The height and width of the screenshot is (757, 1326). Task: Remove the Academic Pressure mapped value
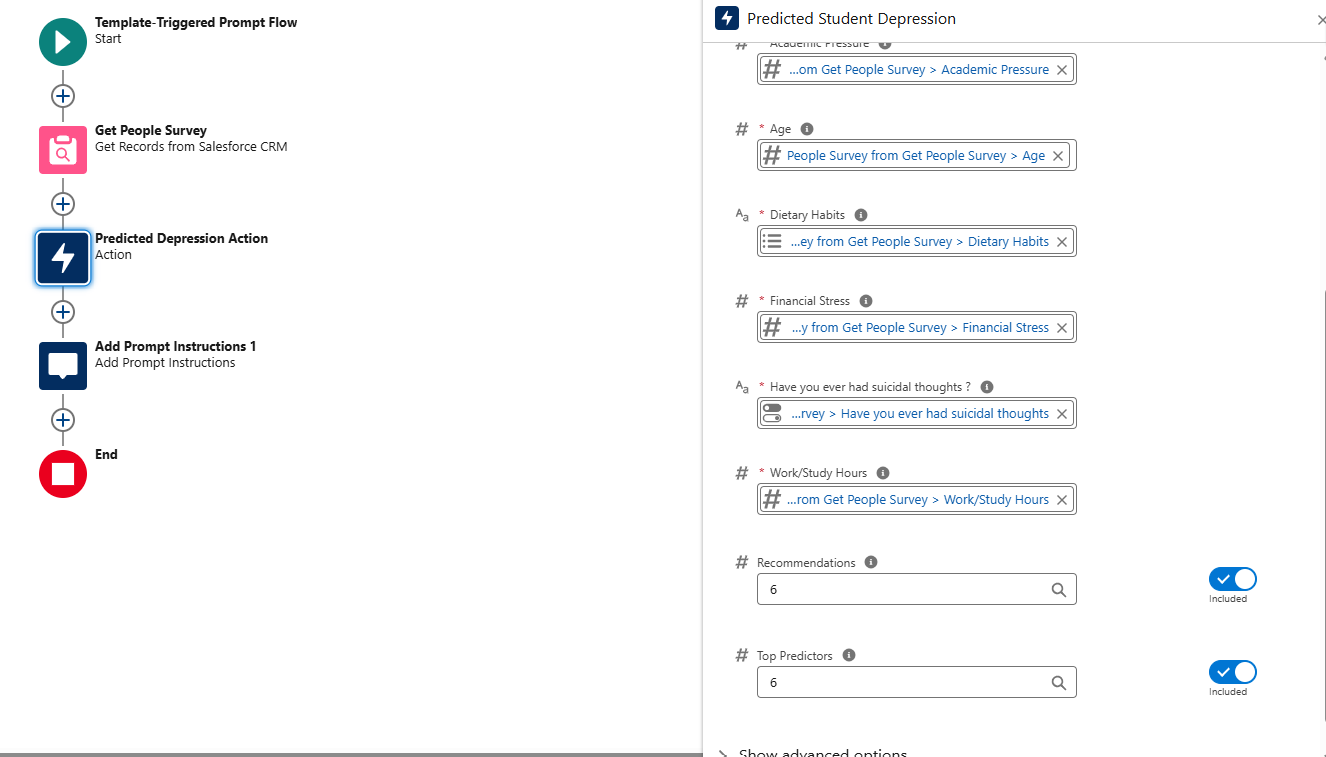click(x=1062, y=70)
